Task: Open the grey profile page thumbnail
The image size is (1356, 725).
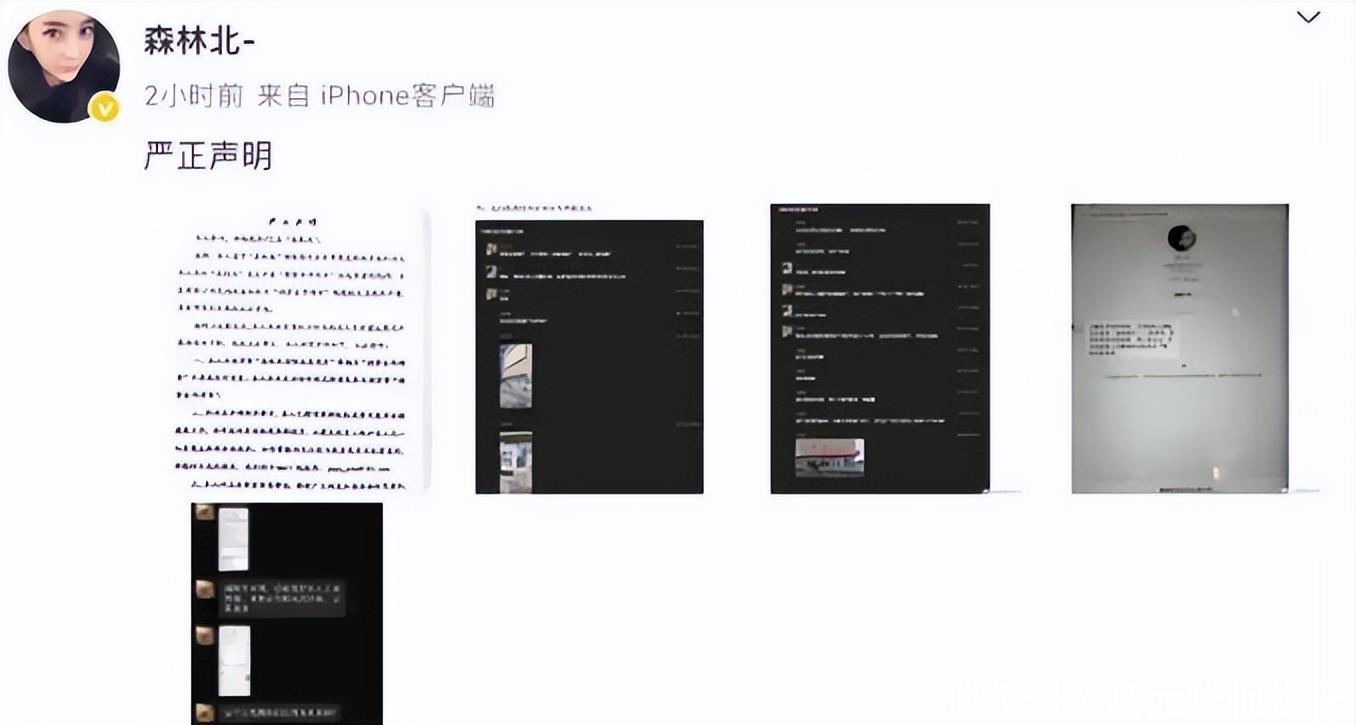Action: 1180,349
